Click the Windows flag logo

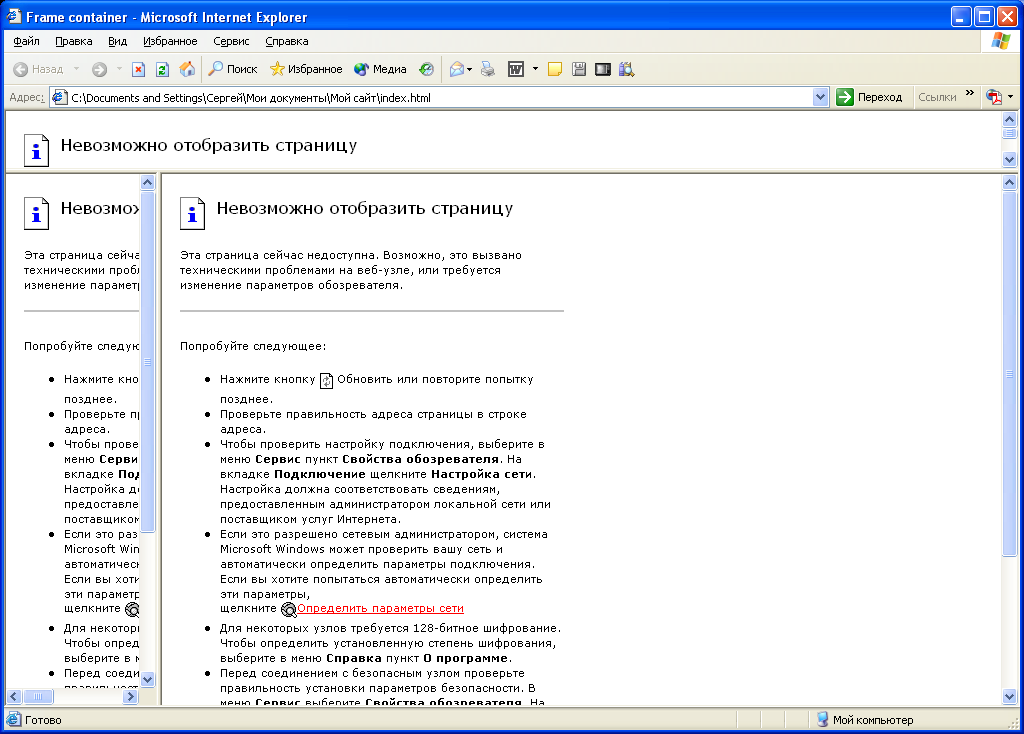1000,41
